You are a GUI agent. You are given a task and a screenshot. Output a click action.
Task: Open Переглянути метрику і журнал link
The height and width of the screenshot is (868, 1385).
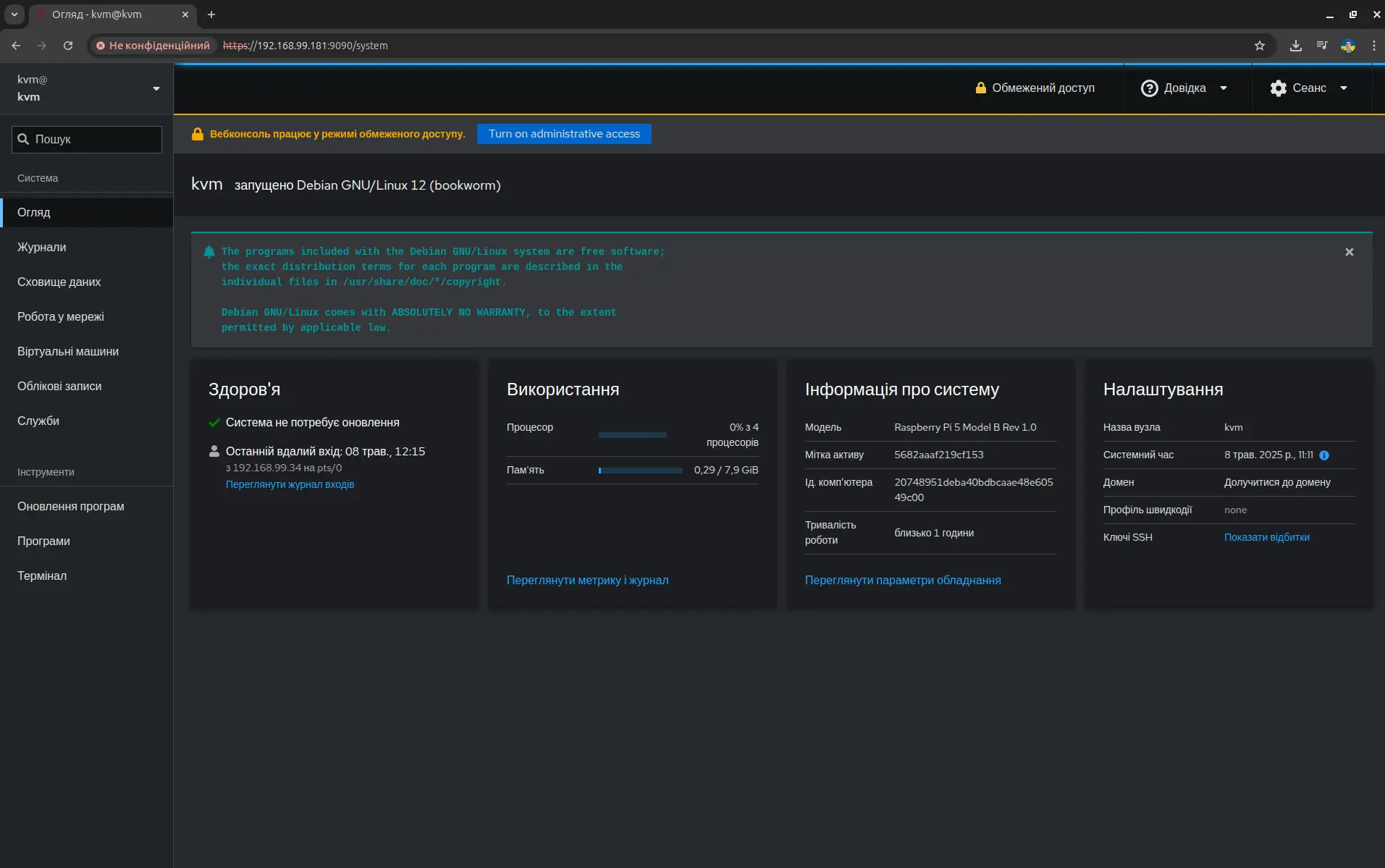(587, 580)
